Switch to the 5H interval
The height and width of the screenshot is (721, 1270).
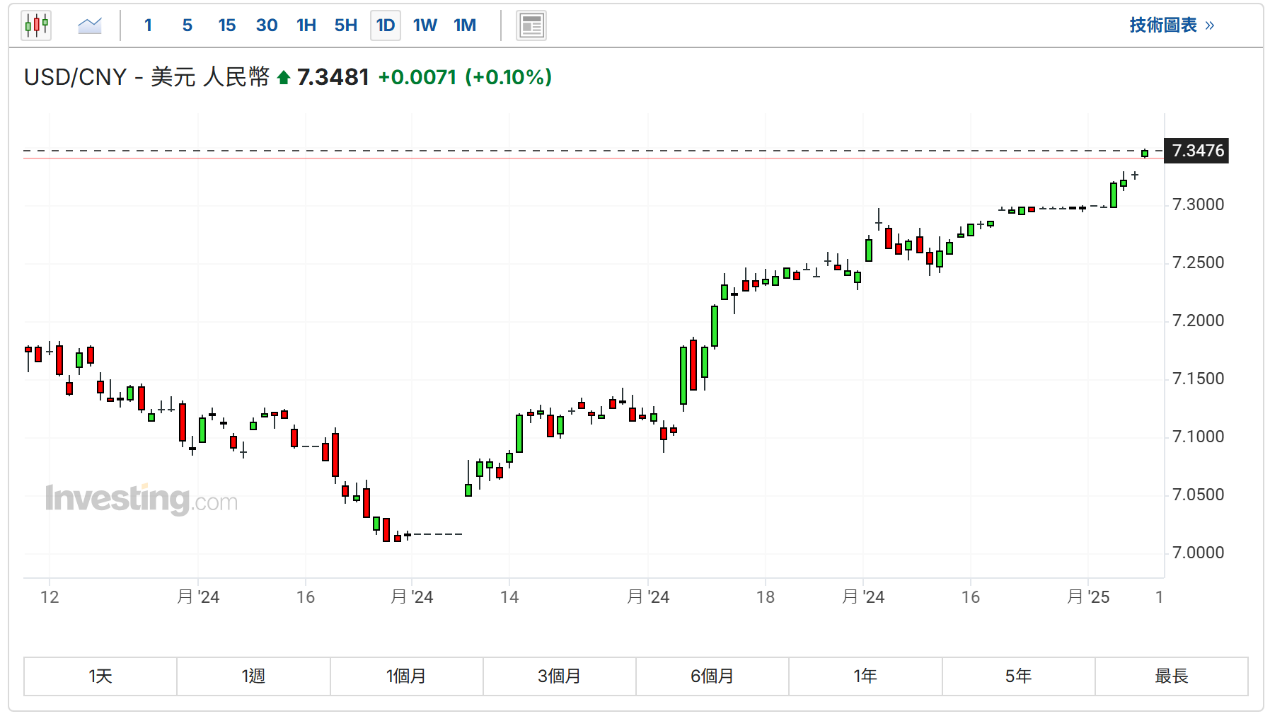click(x=346, y=25)
